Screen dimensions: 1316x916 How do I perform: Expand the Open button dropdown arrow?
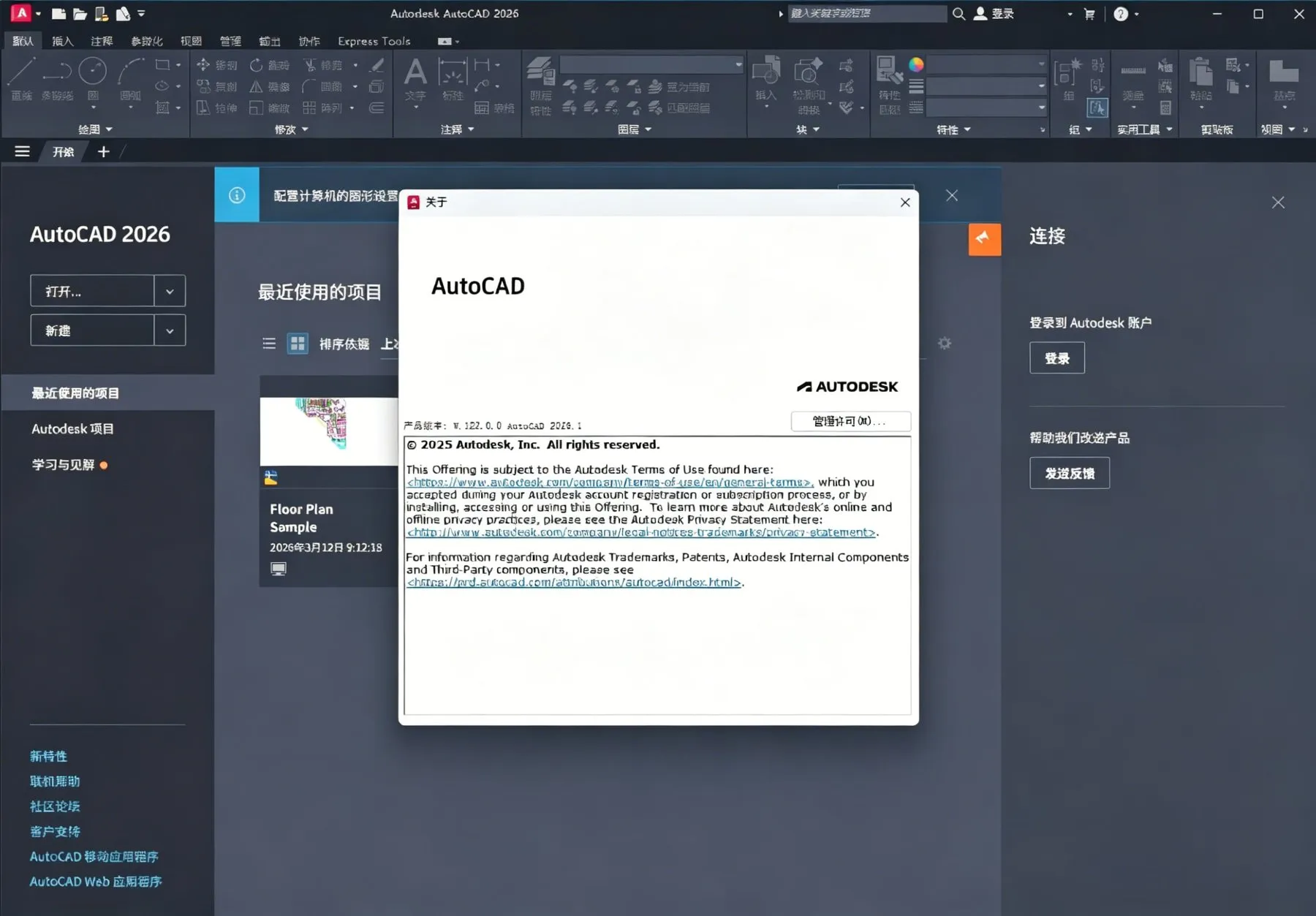[x=170, y=291]
